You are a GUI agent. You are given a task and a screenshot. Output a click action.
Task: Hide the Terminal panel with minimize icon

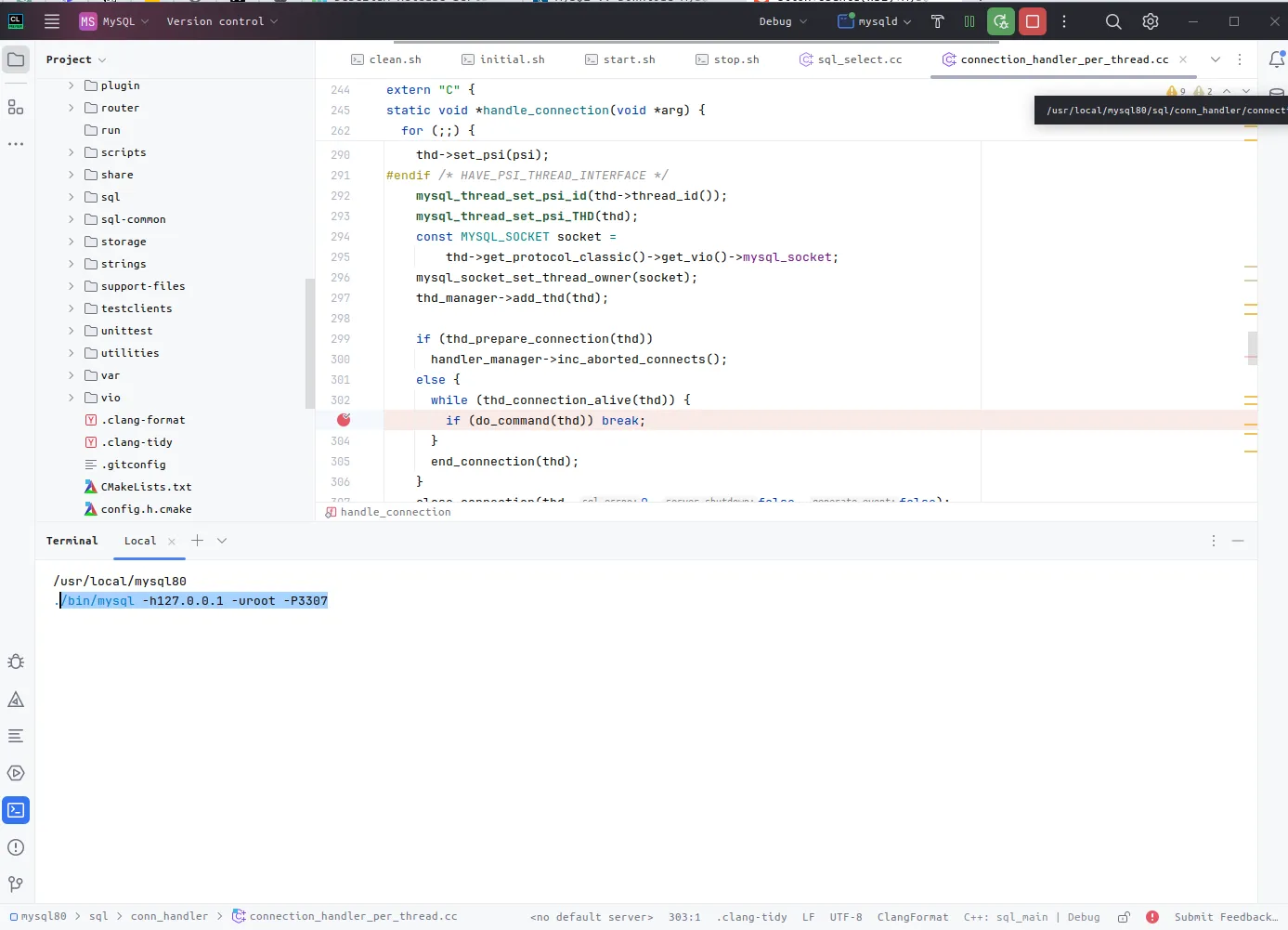click(x=1238, y=541)
